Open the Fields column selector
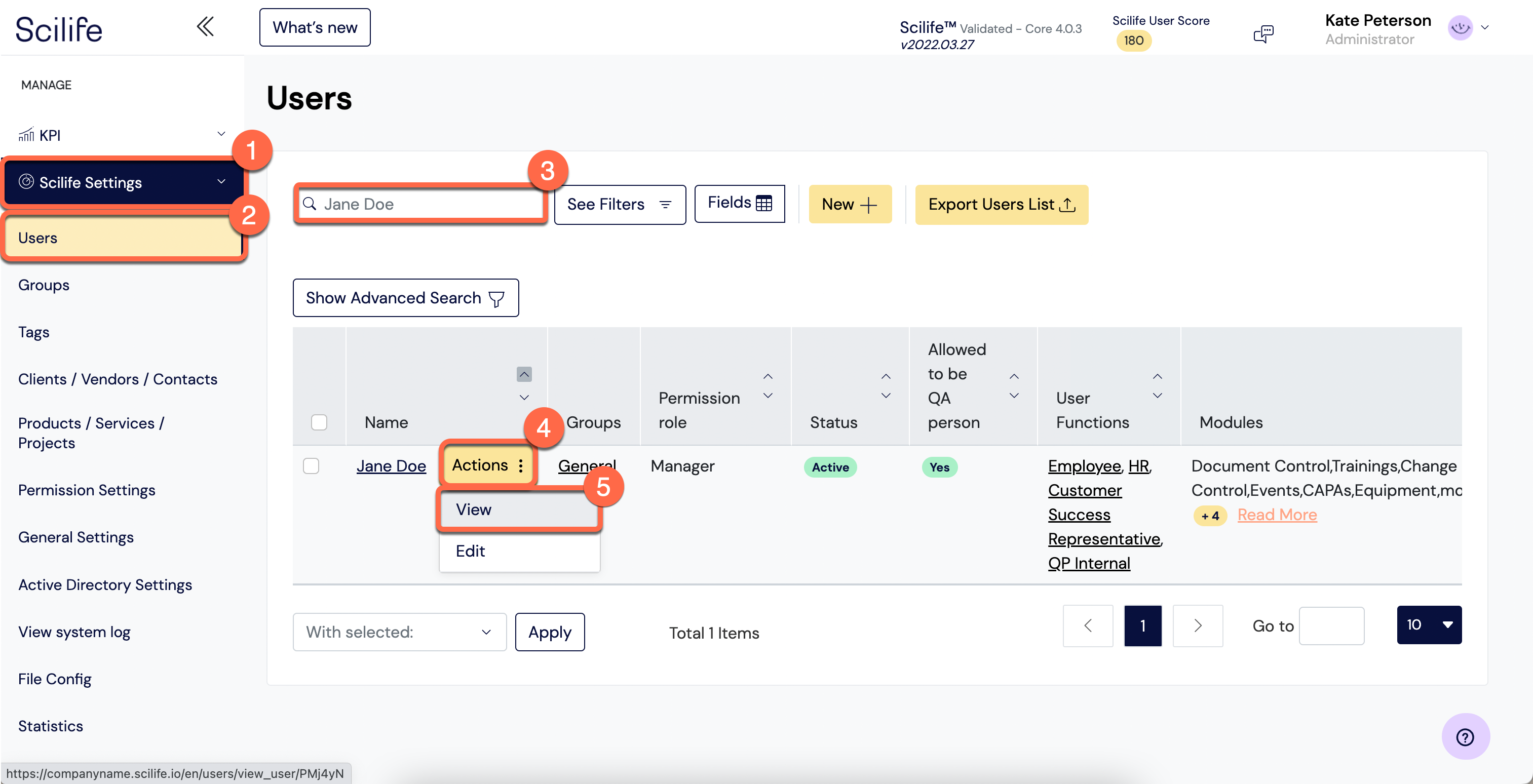Image resolution: width=1533 pixels, height=784 pixels. (739, 203)
